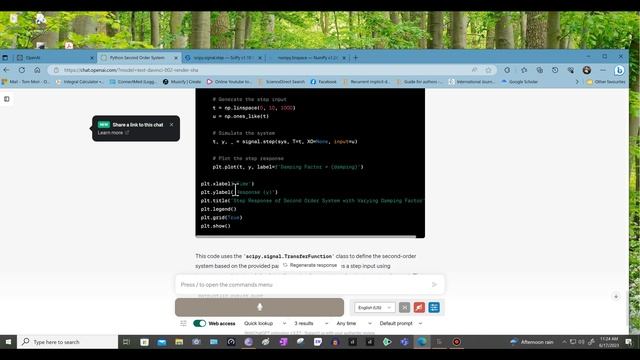Add page to favorites star icon
This screenshot has width=640, height=360.
488,70
